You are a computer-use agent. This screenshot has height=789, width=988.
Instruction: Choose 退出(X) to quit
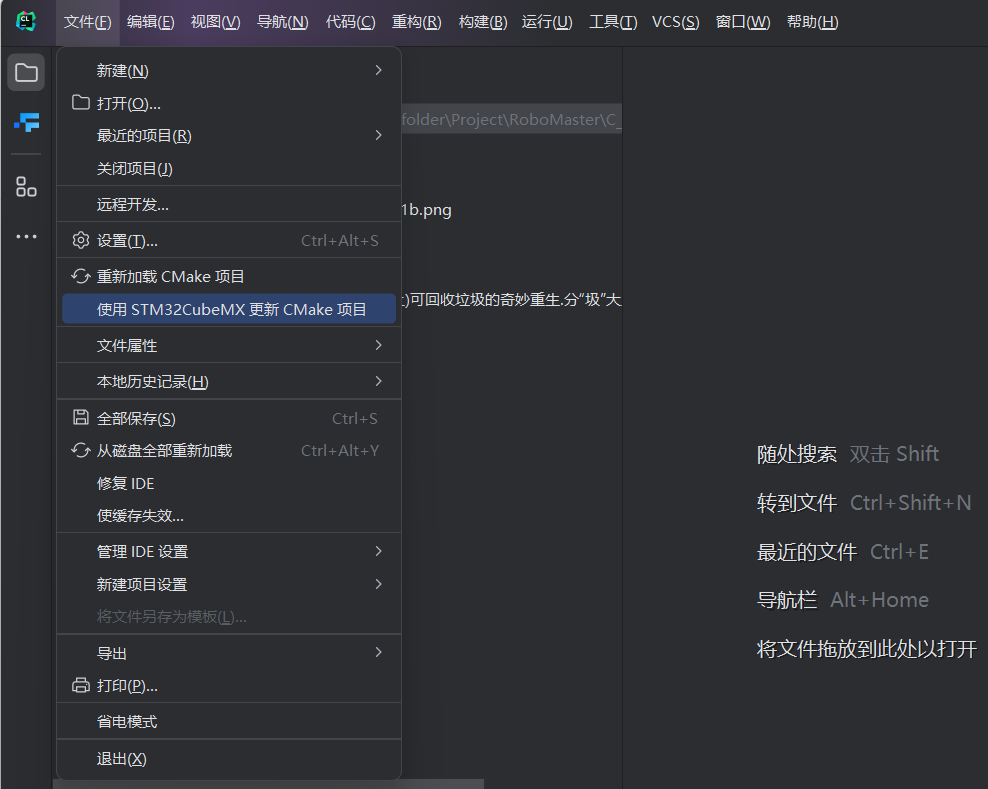click(229, 758)
